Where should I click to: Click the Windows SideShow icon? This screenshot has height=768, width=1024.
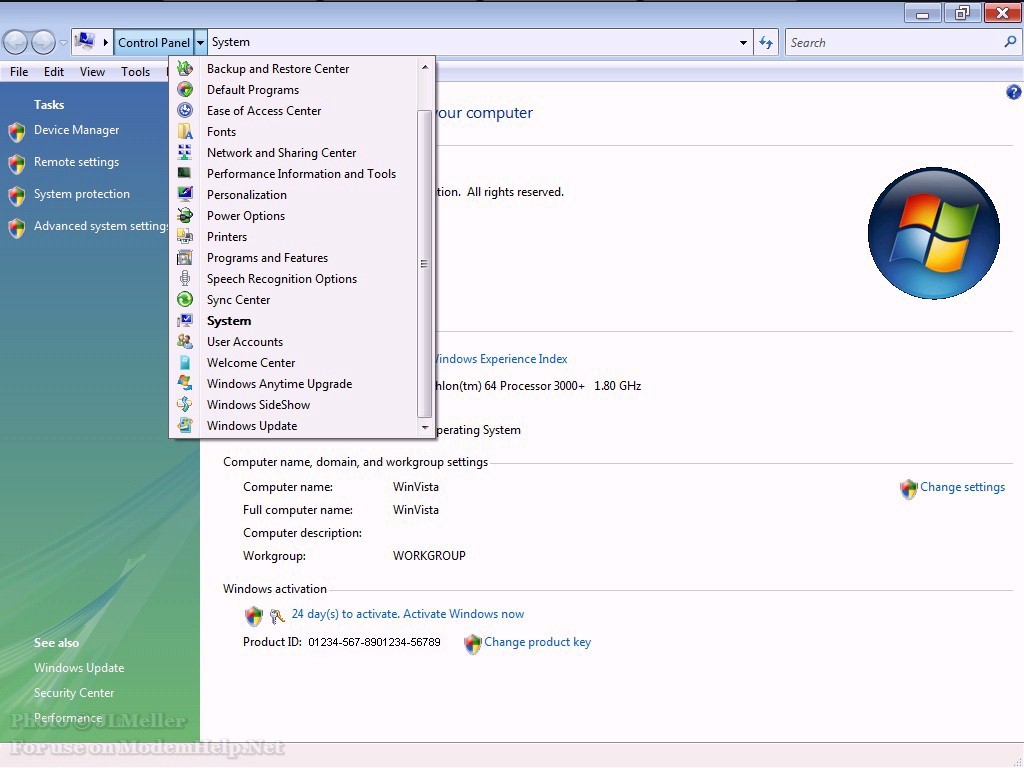(x=185, y=404)
